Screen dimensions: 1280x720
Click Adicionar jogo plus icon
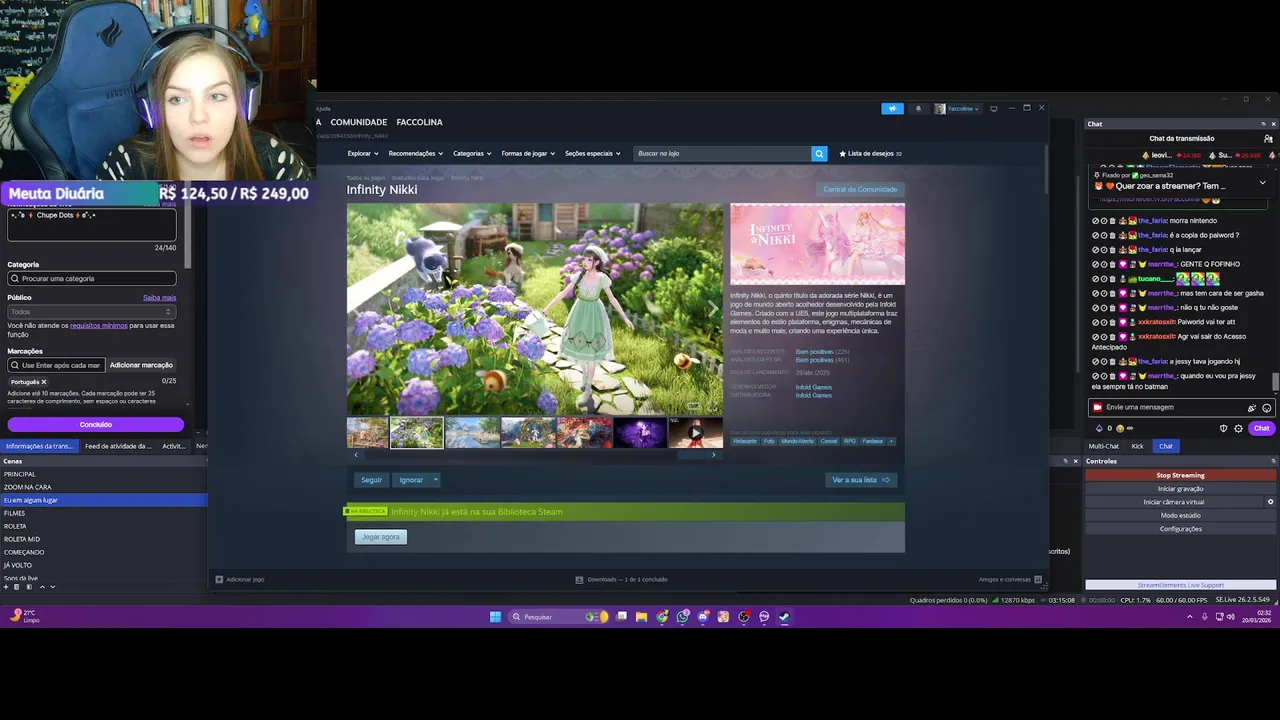click(x=219, y=579)
